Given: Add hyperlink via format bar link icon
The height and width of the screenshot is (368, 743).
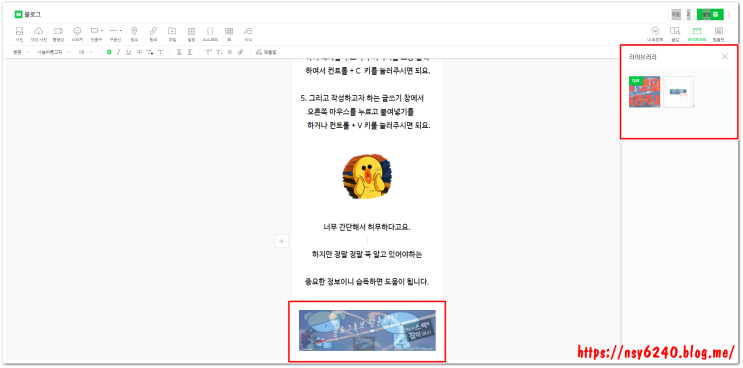Looking at the screenshot, I should pos(240,52).
